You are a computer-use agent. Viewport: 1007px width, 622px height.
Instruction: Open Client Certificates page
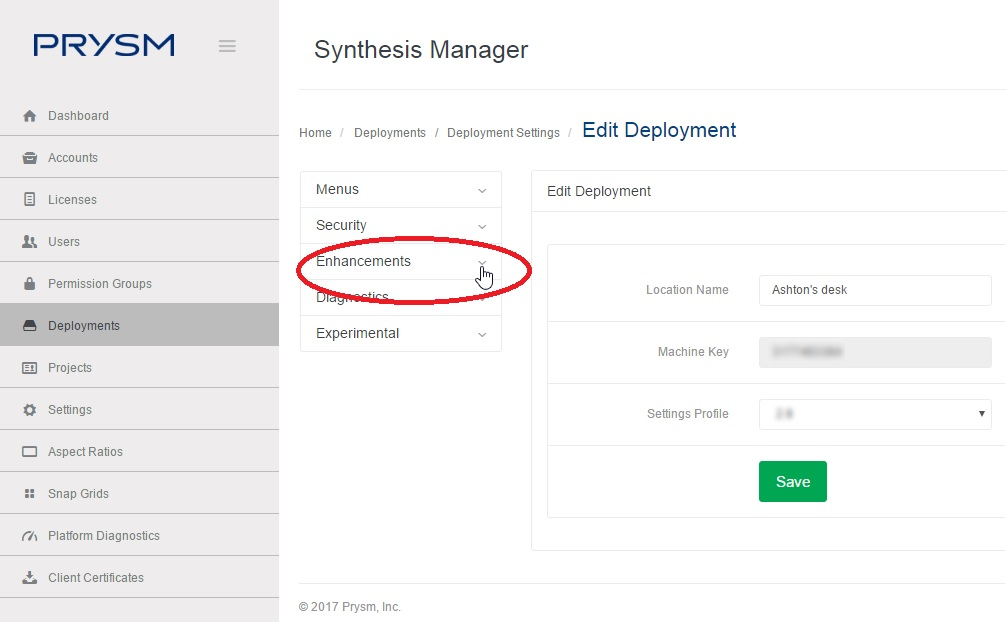click(x=139, y=577)
